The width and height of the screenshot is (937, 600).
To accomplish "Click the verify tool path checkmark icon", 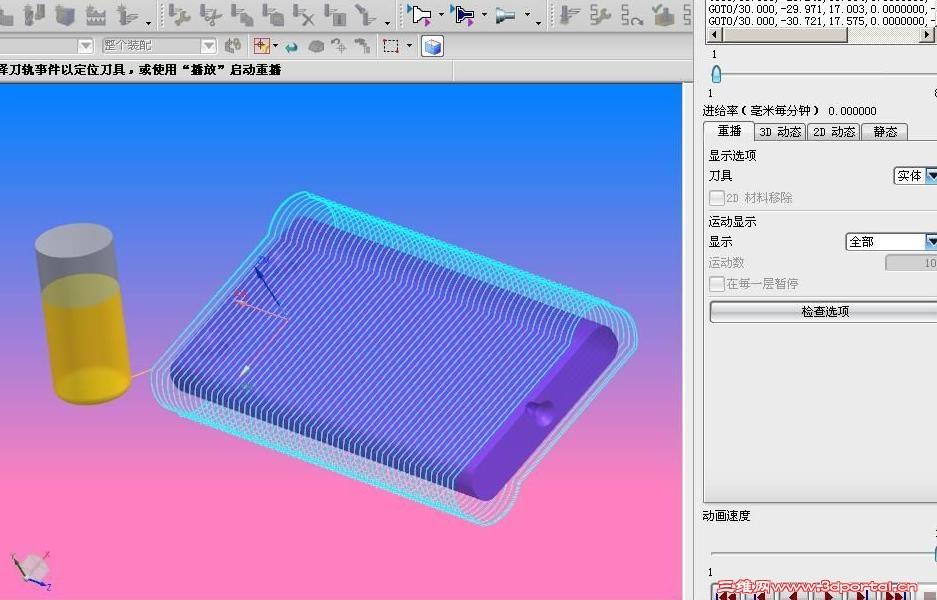I will click(x=662, y=15).
